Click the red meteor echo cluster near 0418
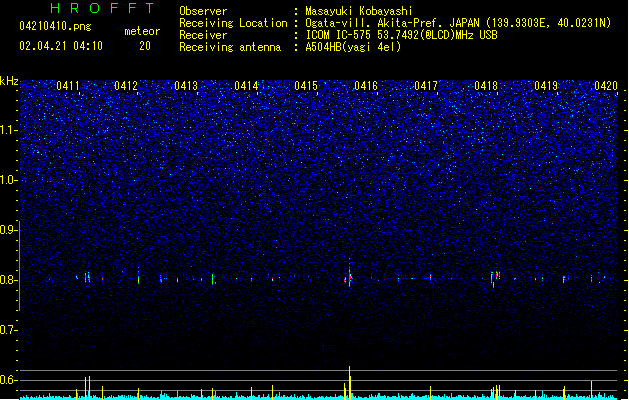Viewport: 629px width, 400px height. click(x=496, y=277)
